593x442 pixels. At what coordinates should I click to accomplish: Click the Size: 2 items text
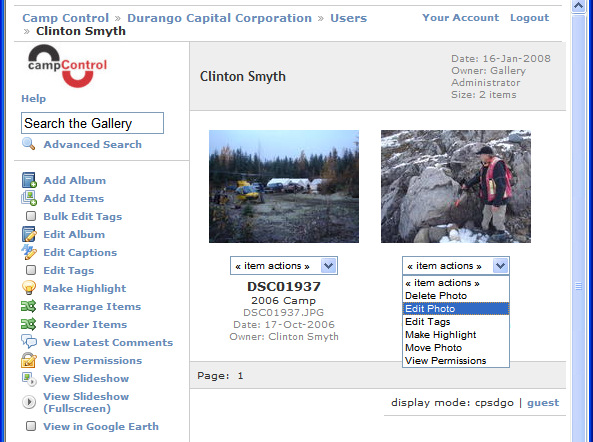click(484, 95)
